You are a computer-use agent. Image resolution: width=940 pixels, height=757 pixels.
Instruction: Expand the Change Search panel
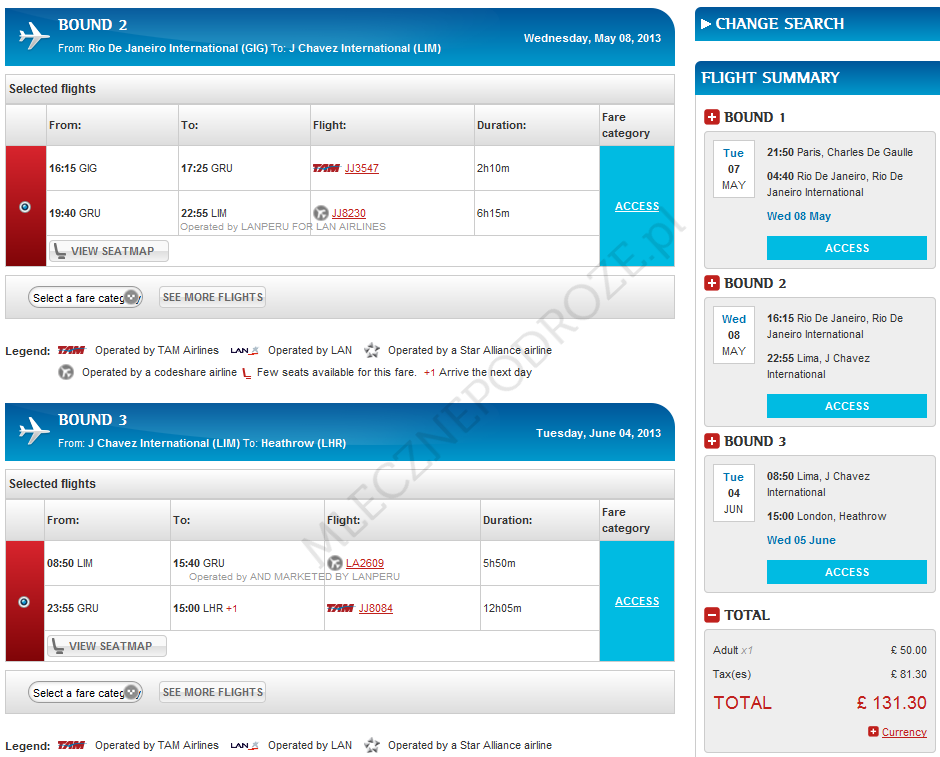pos(772,24)
